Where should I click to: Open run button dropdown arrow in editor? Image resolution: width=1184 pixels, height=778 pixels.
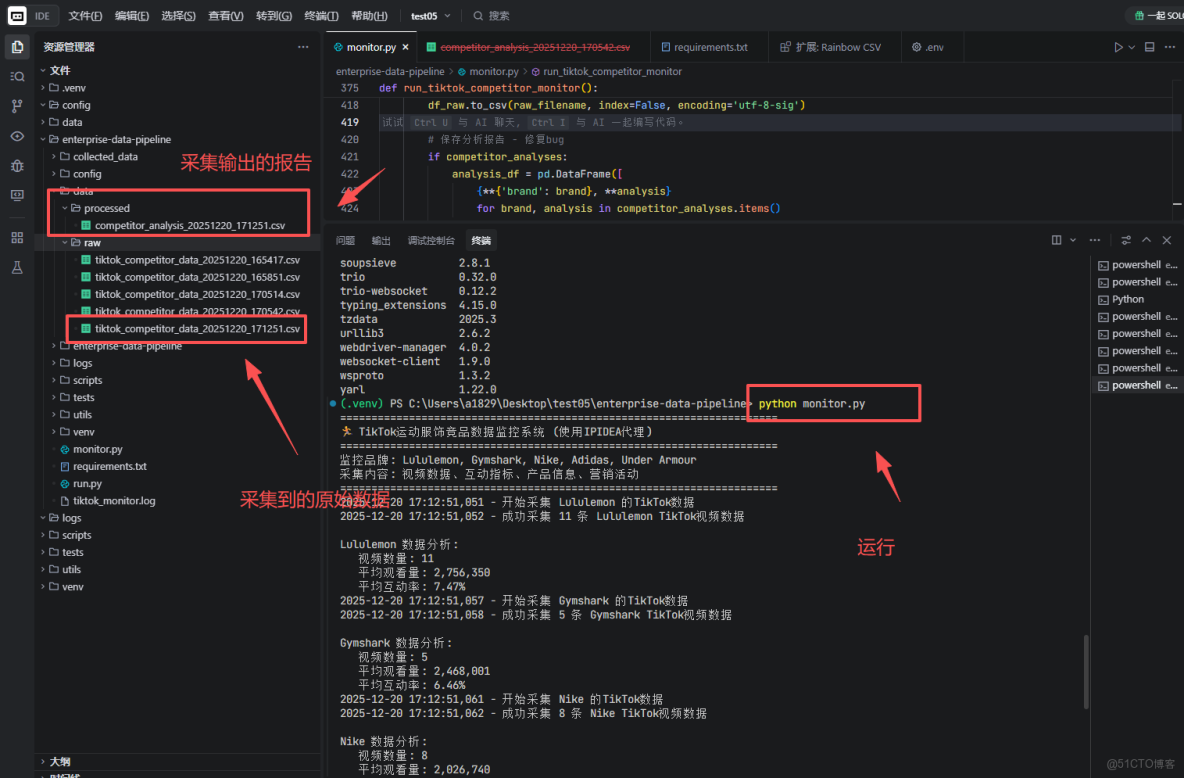pos(1131,47)
